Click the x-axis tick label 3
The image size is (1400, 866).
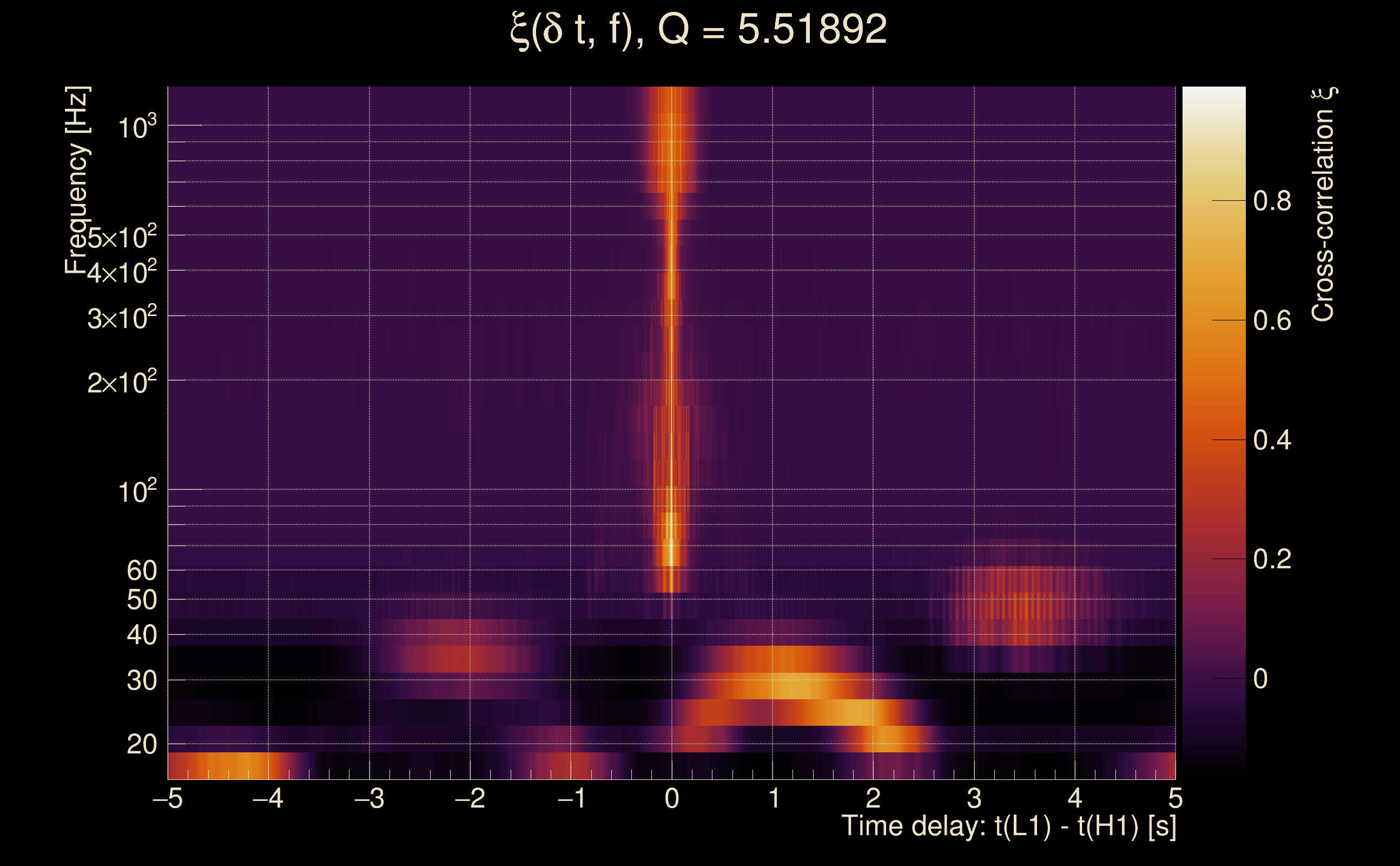tap(974, 798)
